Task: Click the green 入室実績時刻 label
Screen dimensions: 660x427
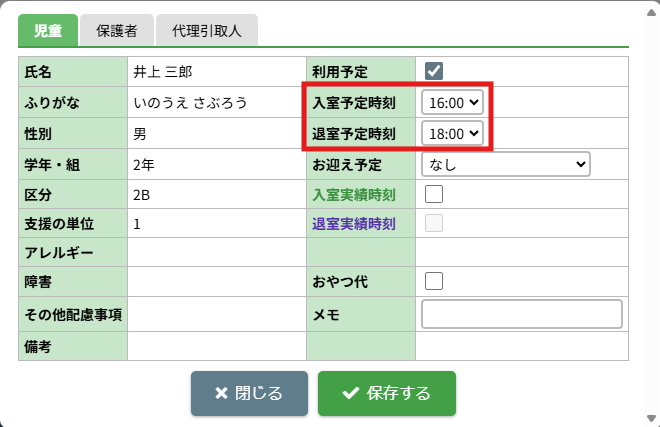Action: (354, 194)
